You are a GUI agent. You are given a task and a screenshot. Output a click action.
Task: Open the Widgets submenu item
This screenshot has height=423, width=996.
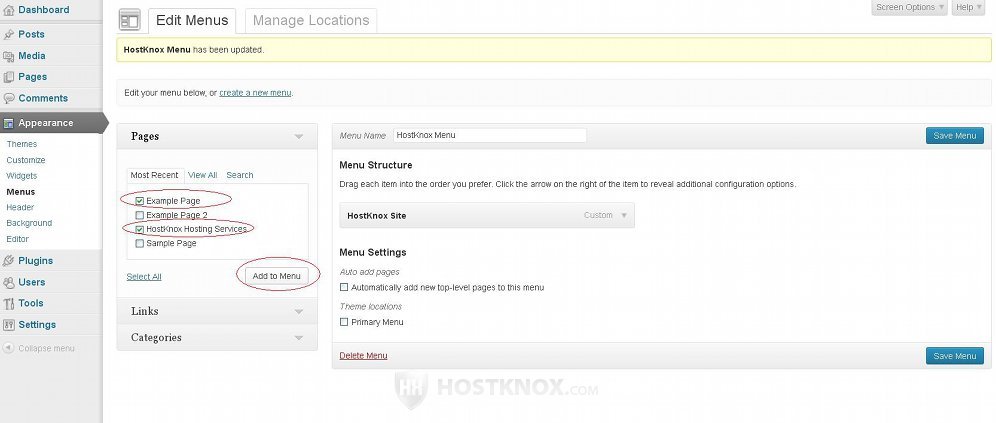click(22, 176)
